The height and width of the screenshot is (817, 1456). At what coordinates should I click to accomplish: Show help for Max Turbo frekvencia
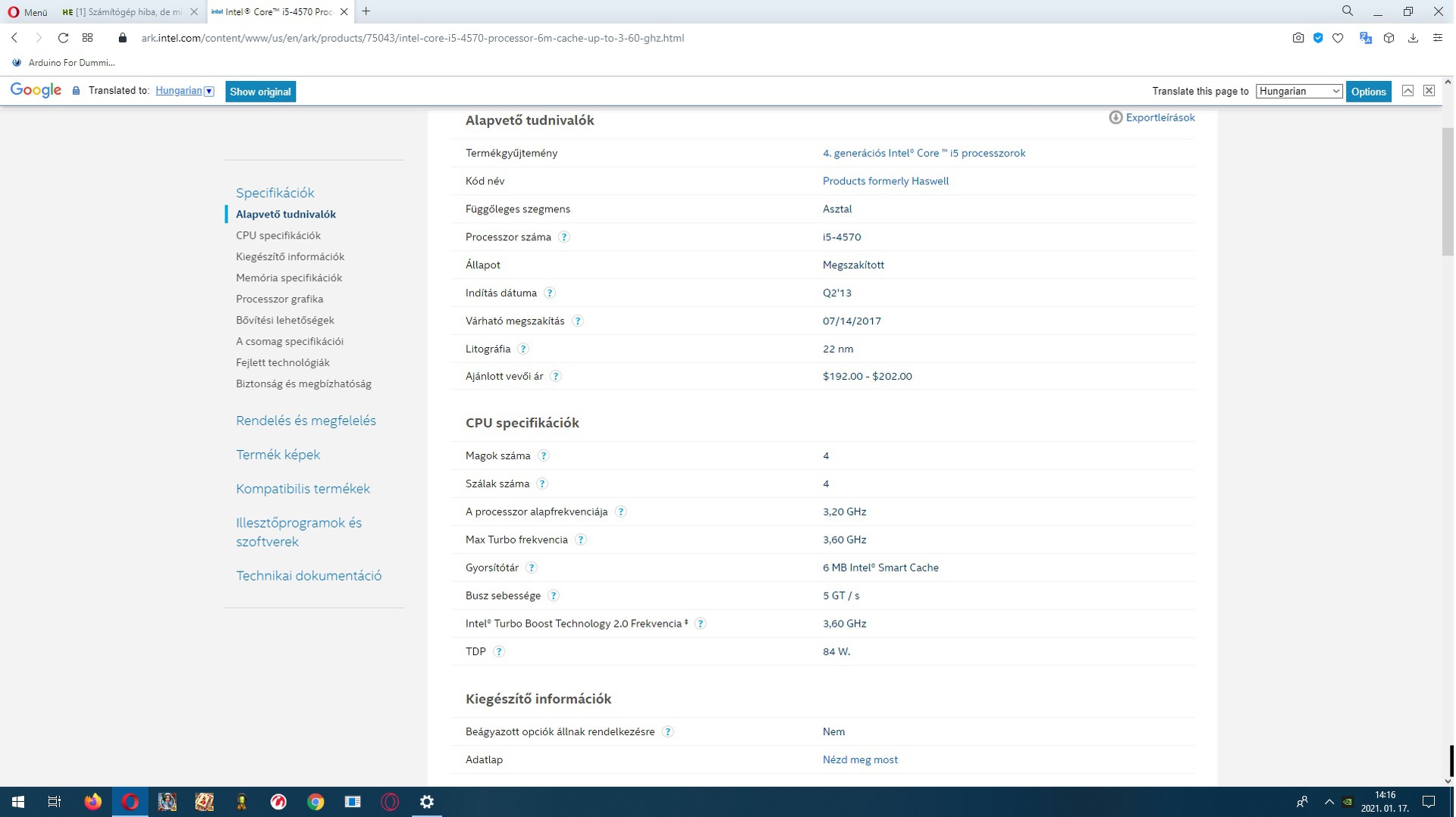pyautogui.click(x=581, y=540)
